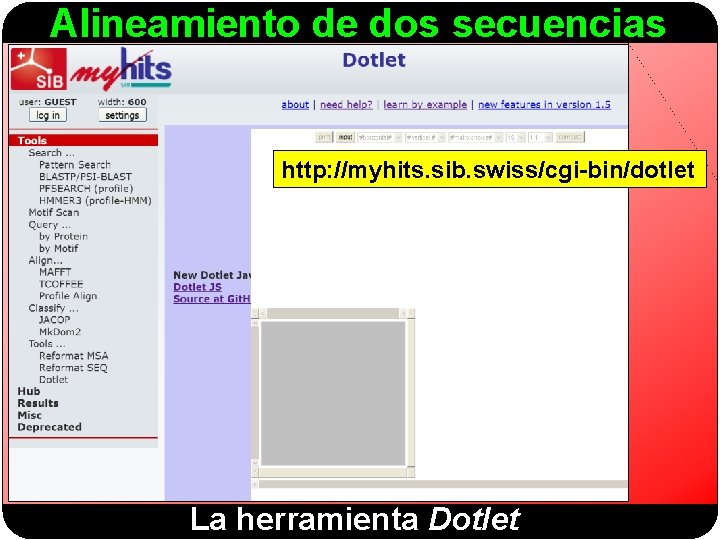This screenshot has height=540, width=720.
Task: Click the need help? link
Action: pyautogui.click(x=346, y=105)
